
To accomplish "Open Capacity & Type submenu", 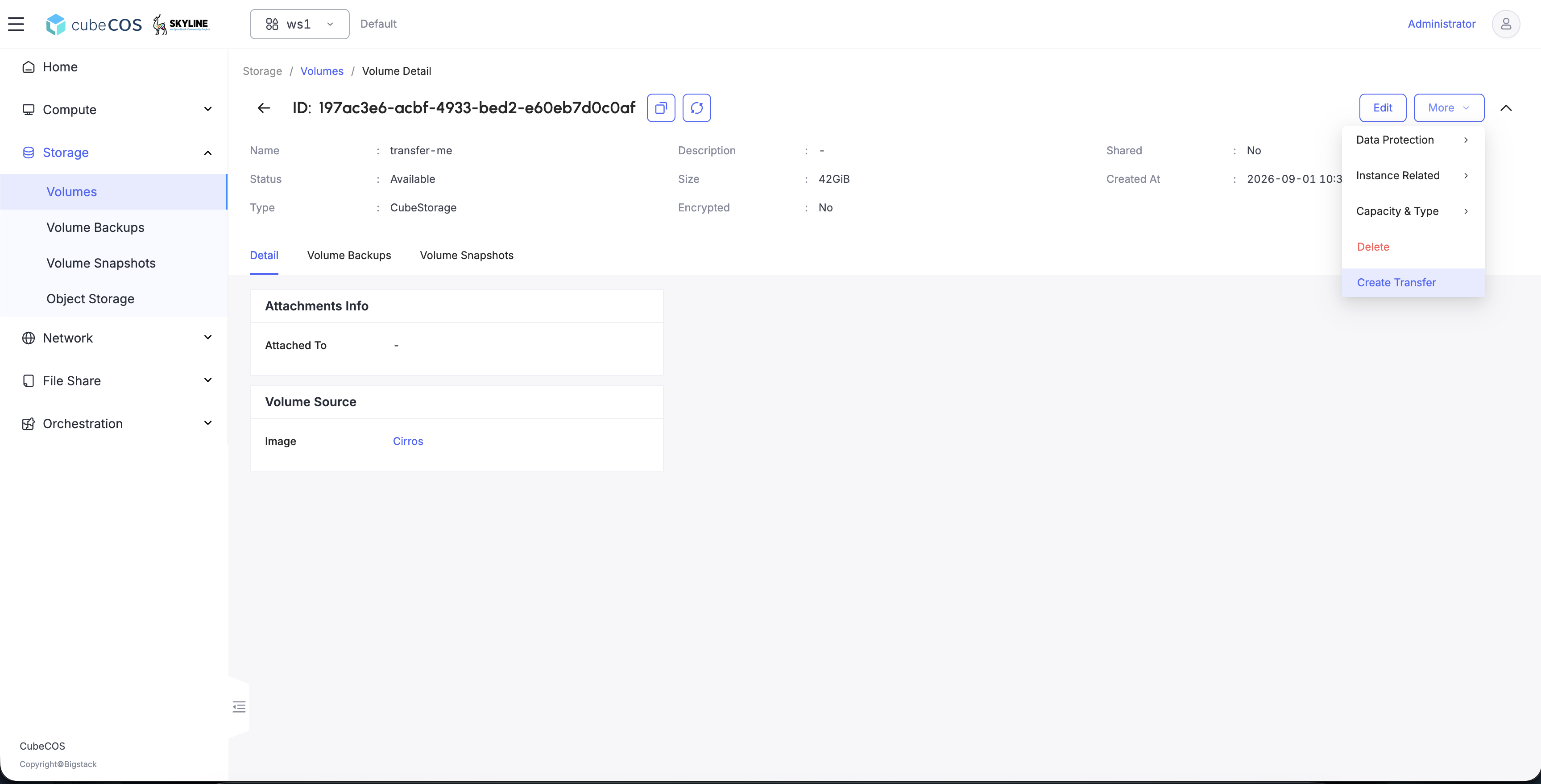I will pos(1413,211).
